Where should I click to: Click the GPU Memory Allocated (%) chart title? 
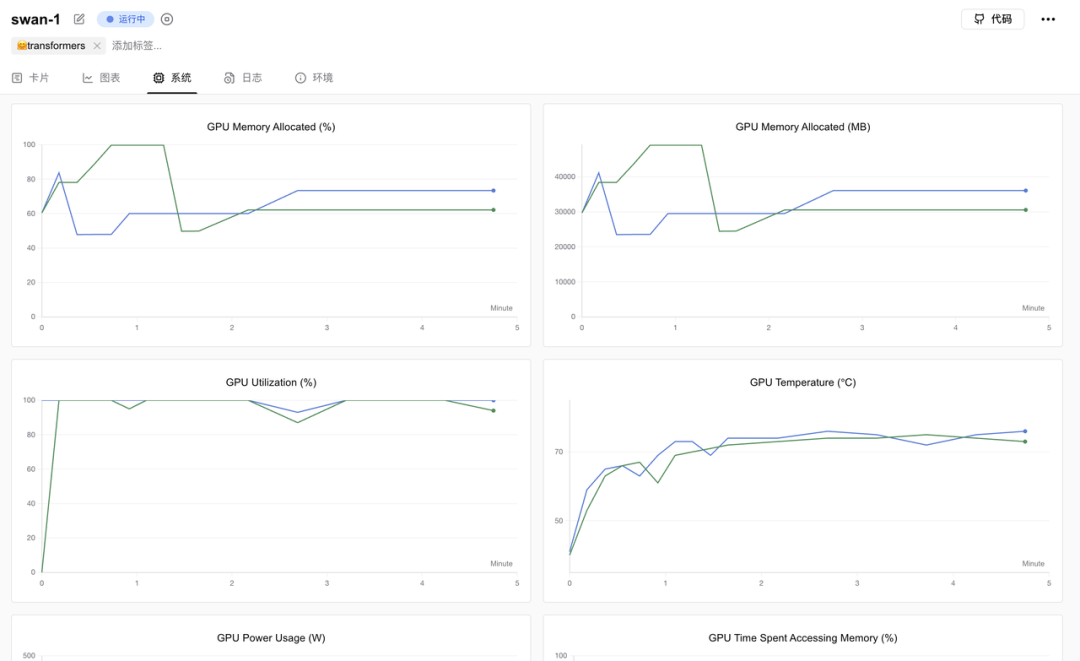pyautogui.click(x=271, y=127)
